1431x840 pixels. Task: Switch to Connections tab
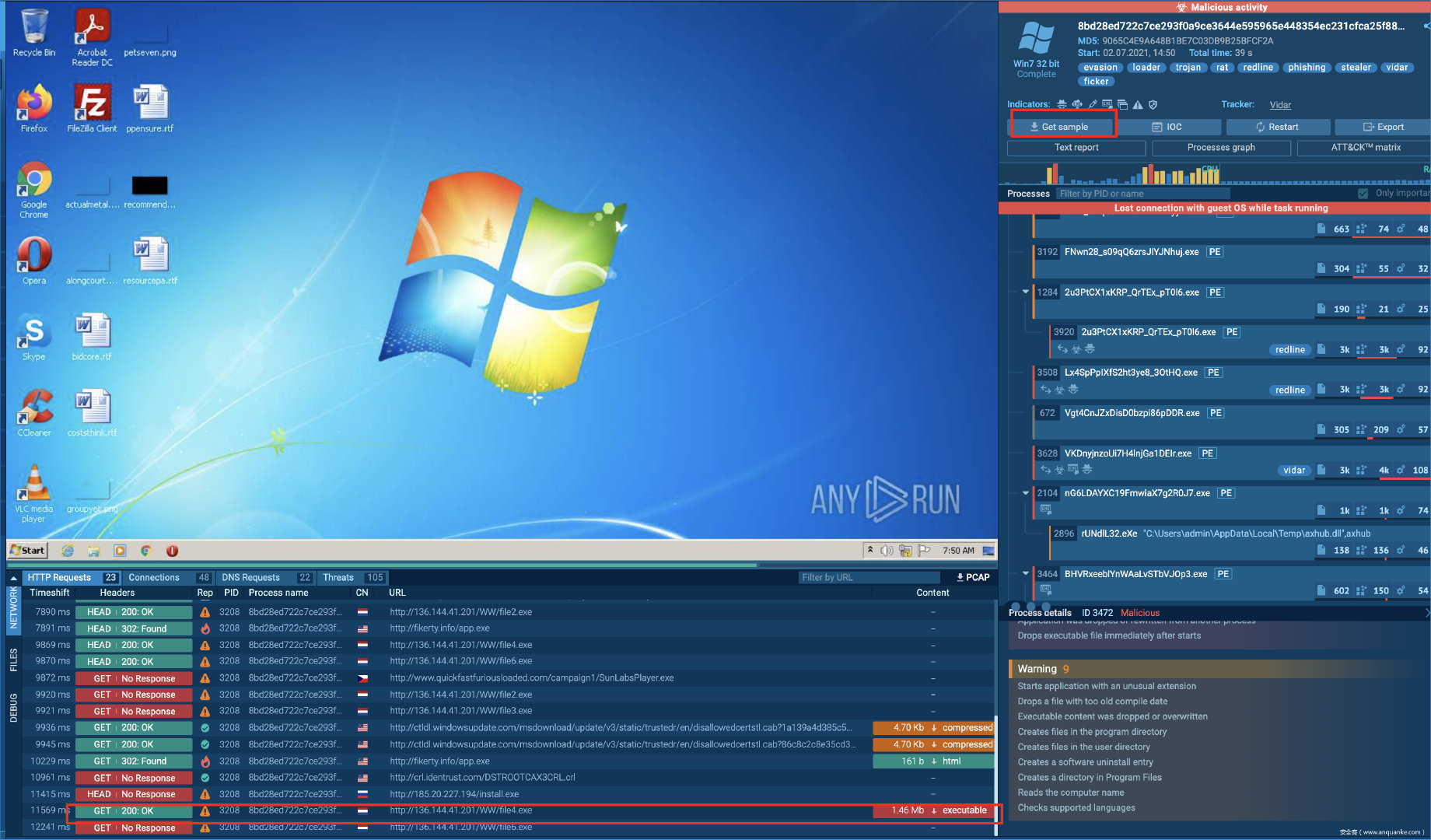coord(168,578)
